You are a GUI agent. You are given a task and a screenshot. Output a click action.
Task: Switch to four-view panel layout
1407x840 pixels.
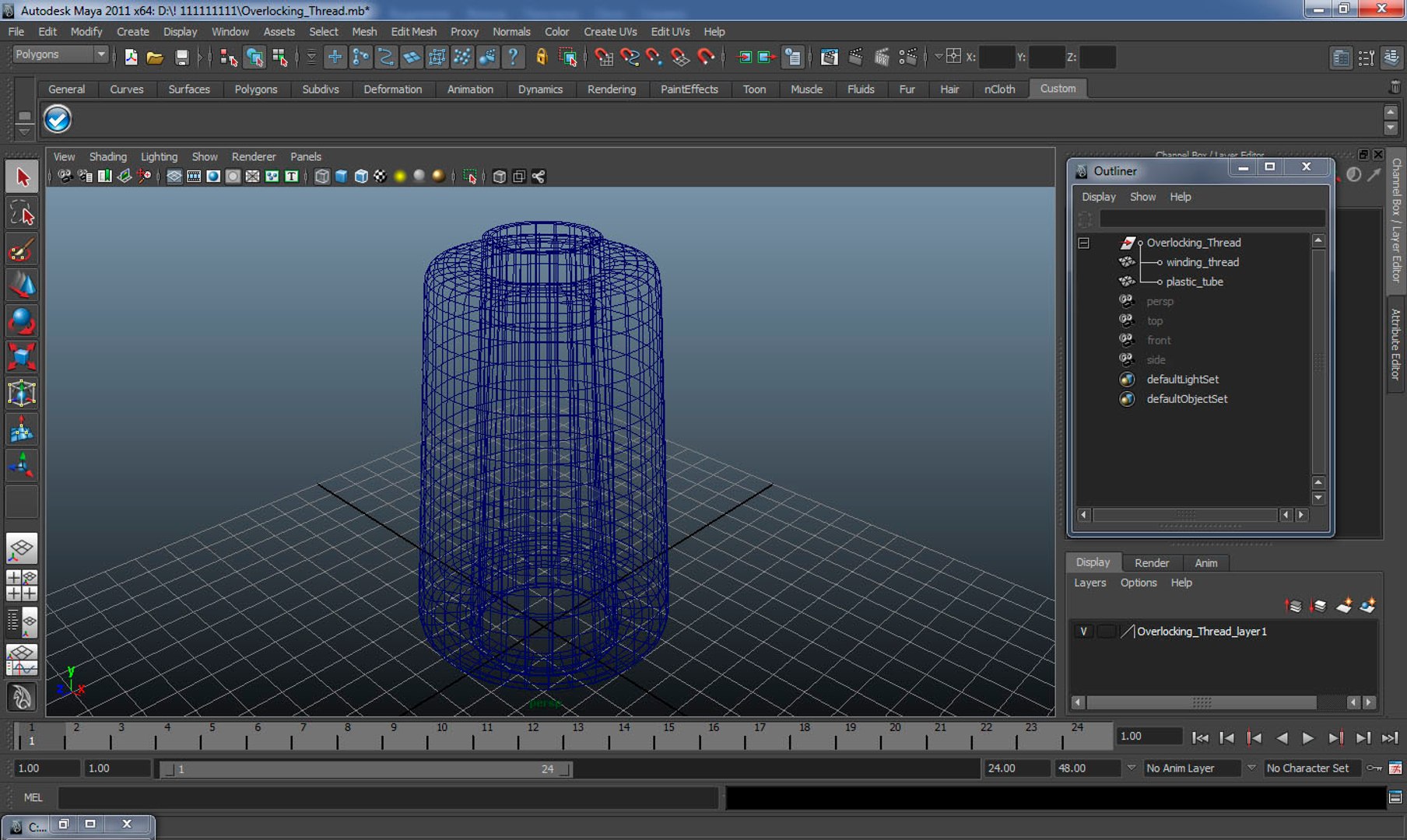pos(22,585)
